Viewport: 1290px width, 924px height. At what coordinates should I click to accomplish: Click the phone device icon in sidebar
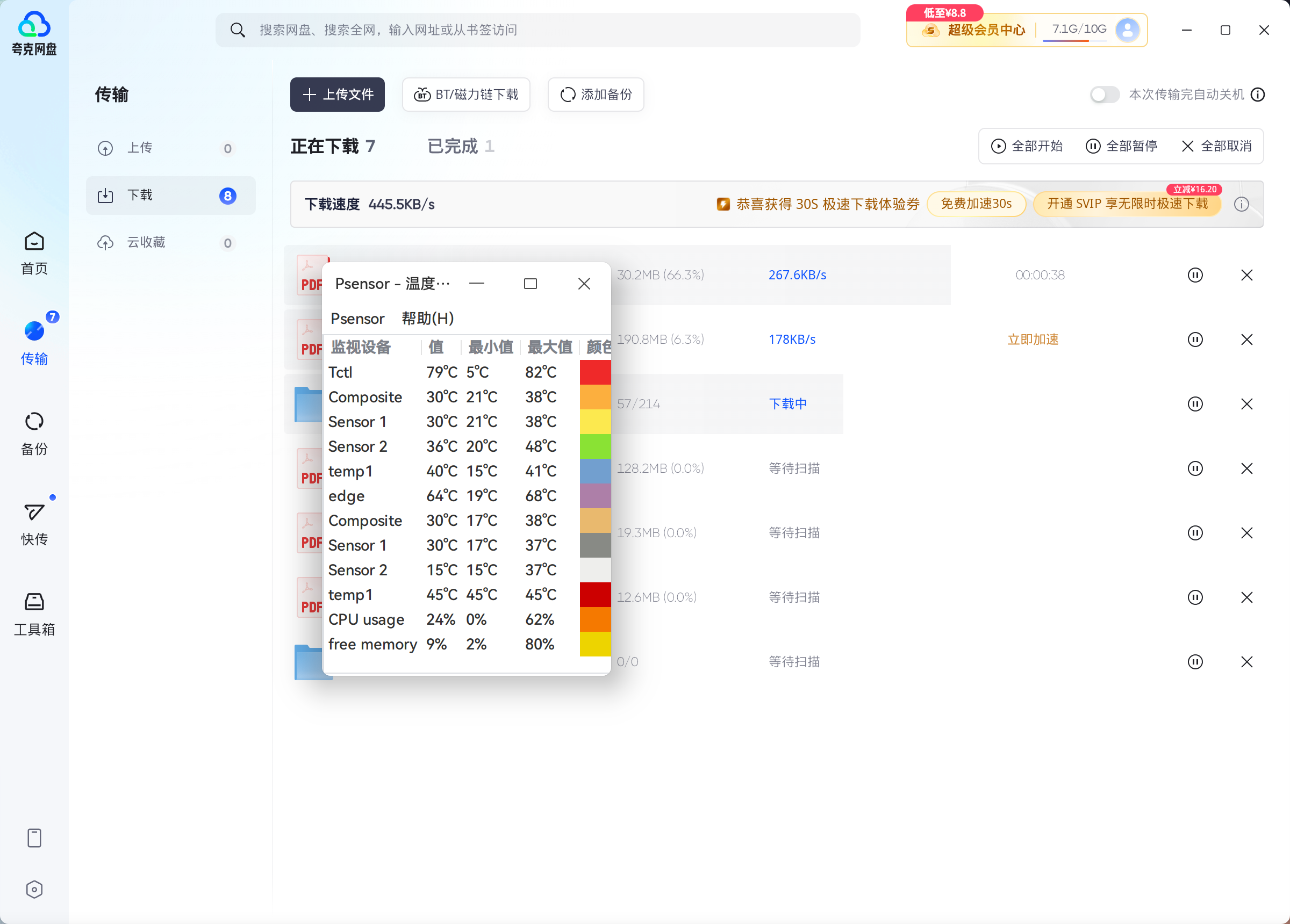pos(34,838)
